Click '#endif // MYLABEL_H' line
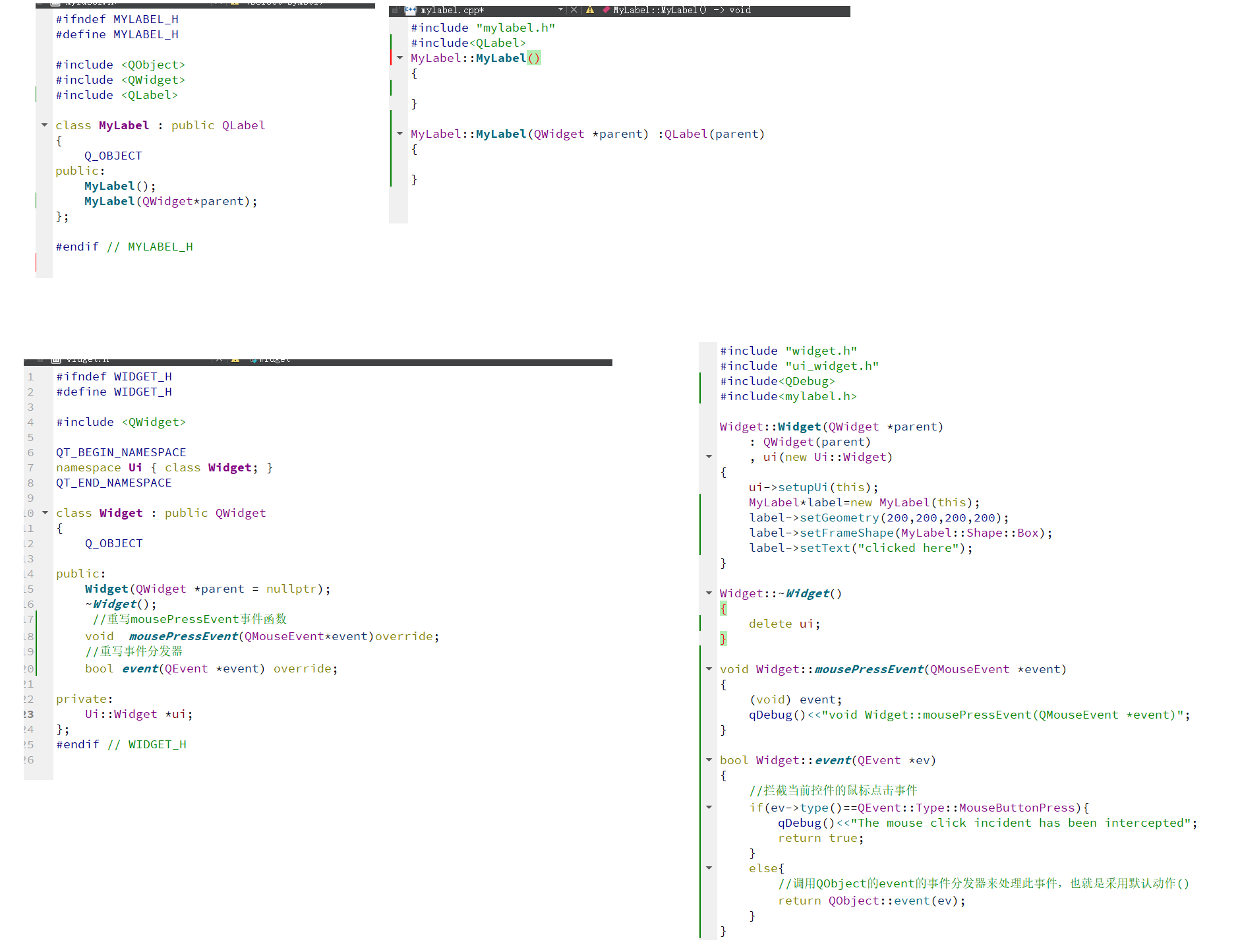The height and width of the screenshot is (952, 1240). [125, 247]
